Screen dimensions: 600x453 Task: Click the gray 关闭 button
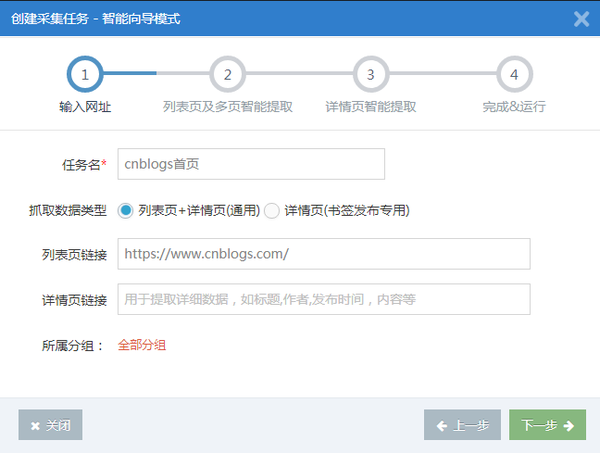[x=50, y=425]
